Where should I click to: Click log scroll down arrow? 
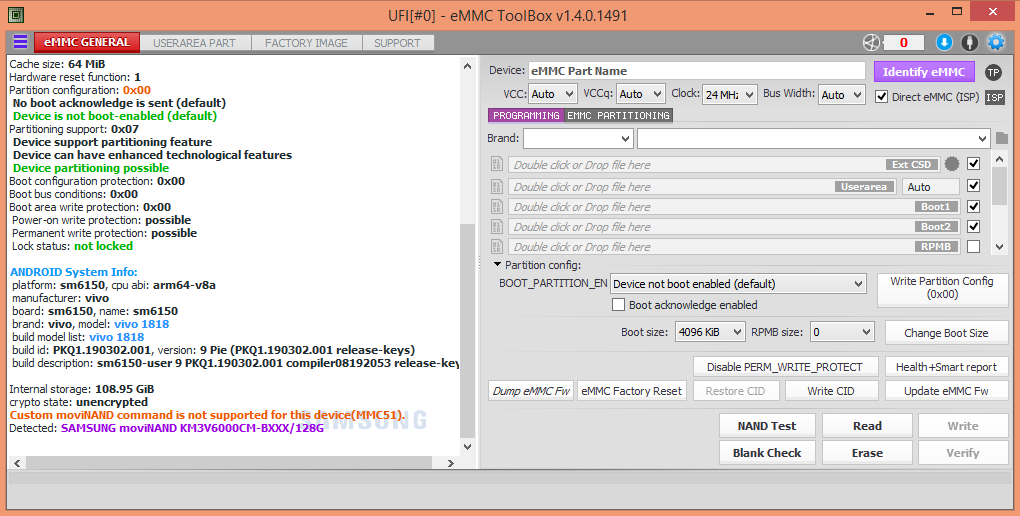[x=467, y=446]
